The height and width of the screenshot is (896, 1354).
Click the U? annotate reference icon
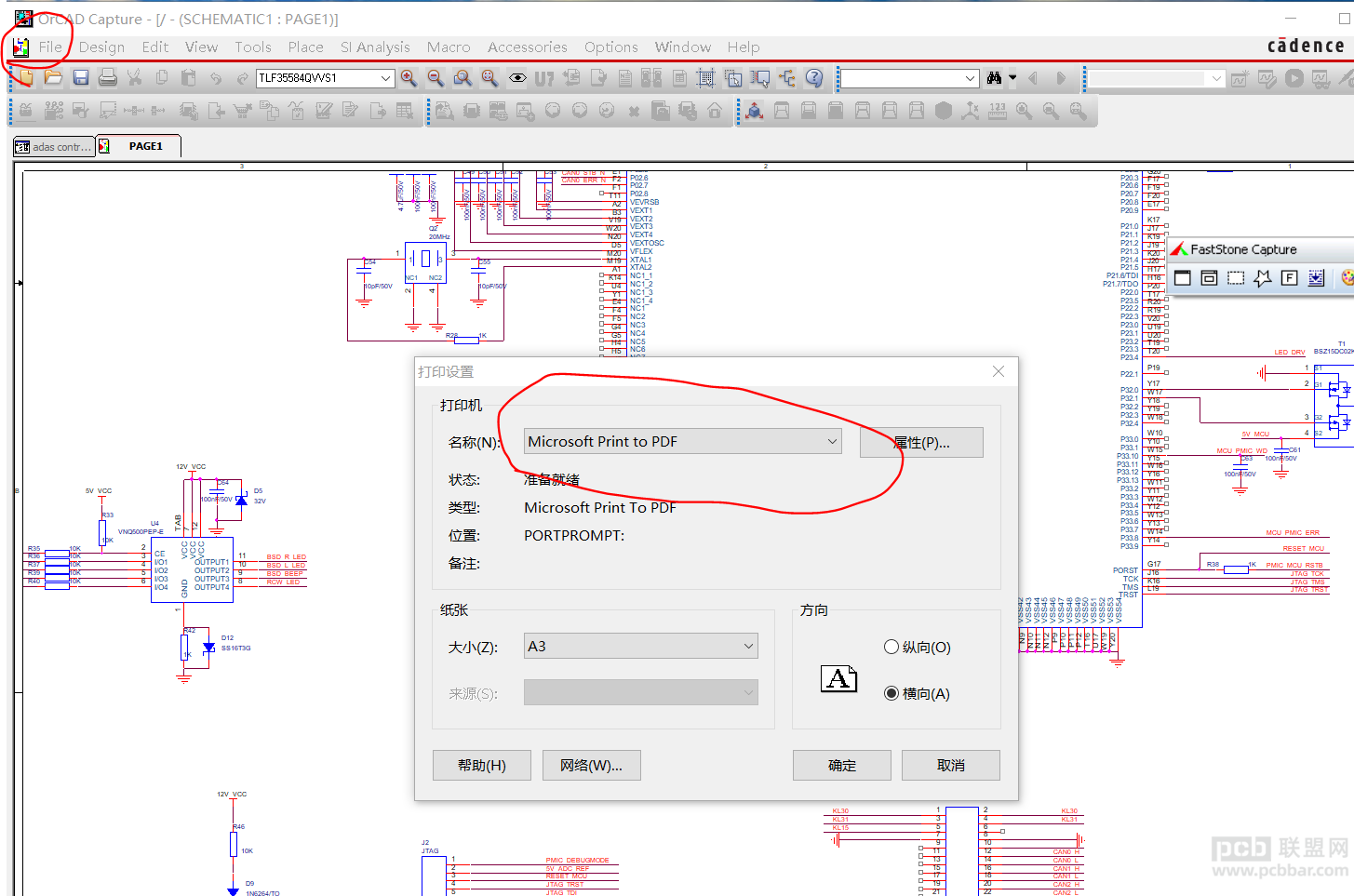pos(544,78)
